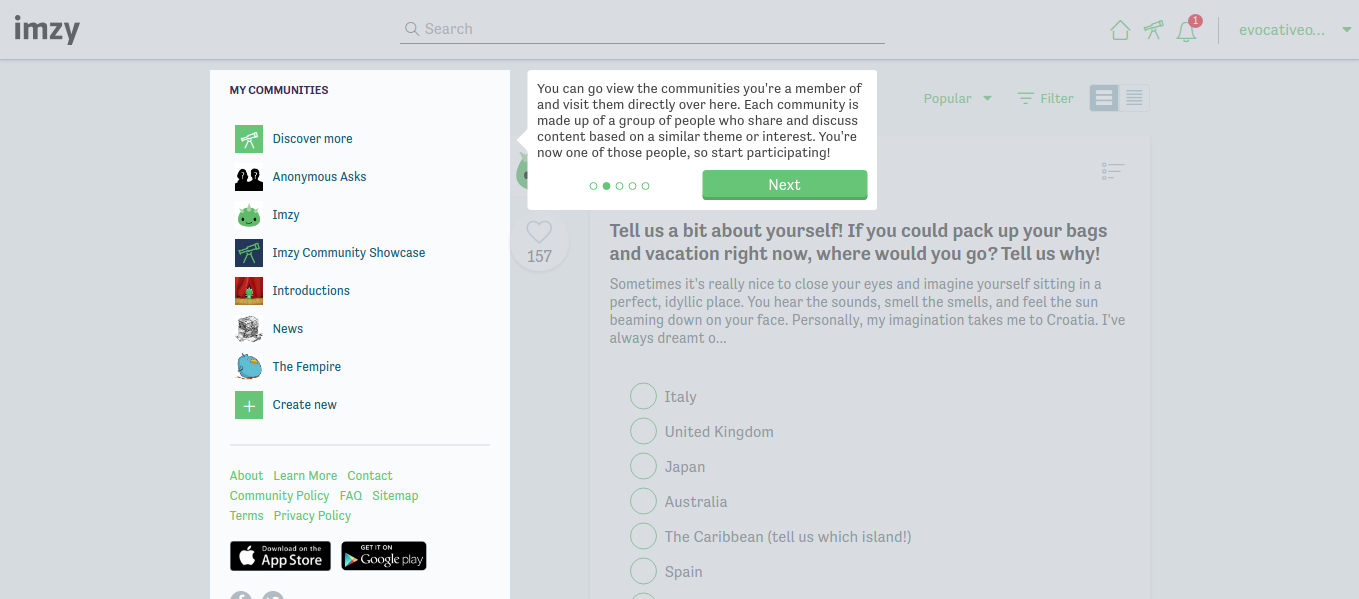1359x599 pixels.
Task: Click the Anonymous Asks community icon
Action: coord(249,177)
